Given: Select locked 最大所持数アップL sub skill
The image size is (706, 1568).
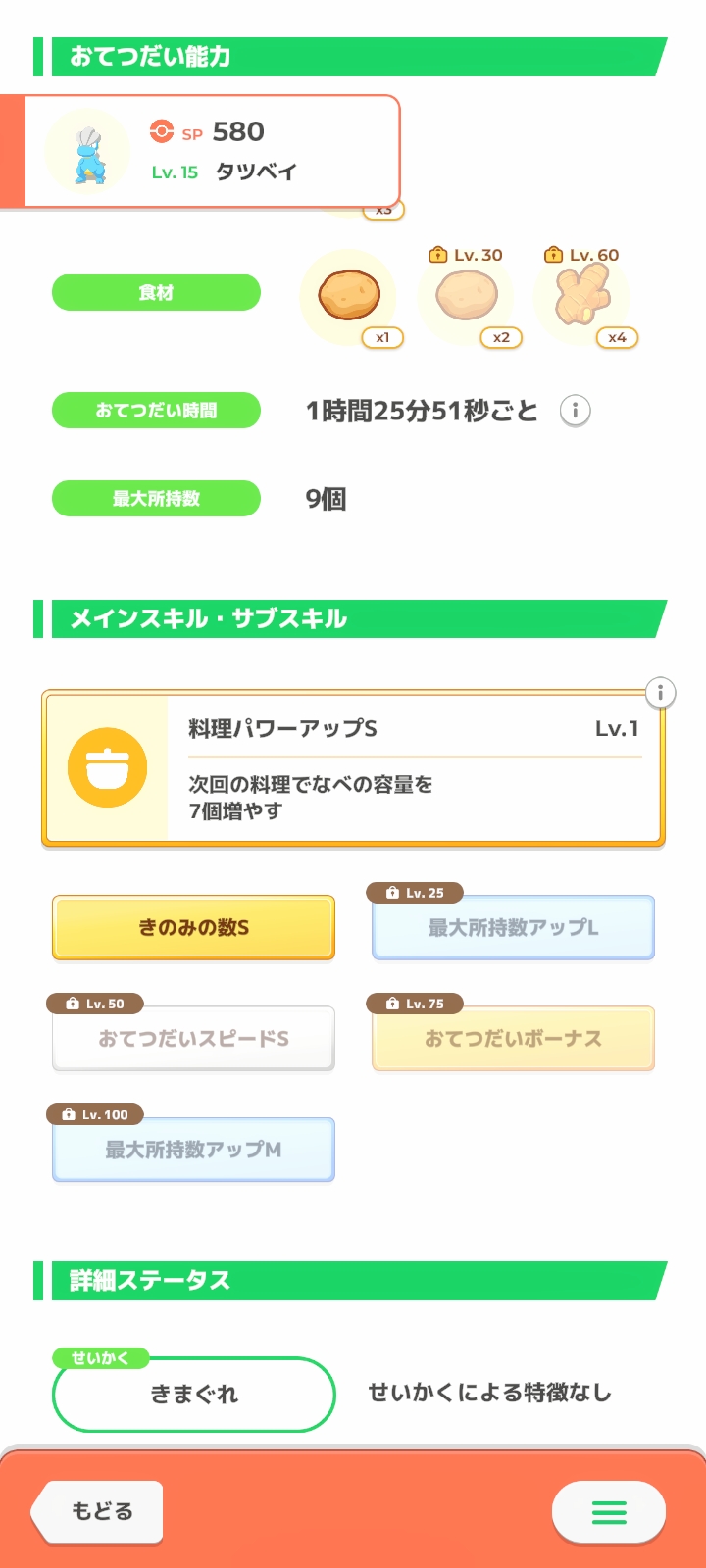Looking at the screenshot, I should coord(513,927).
